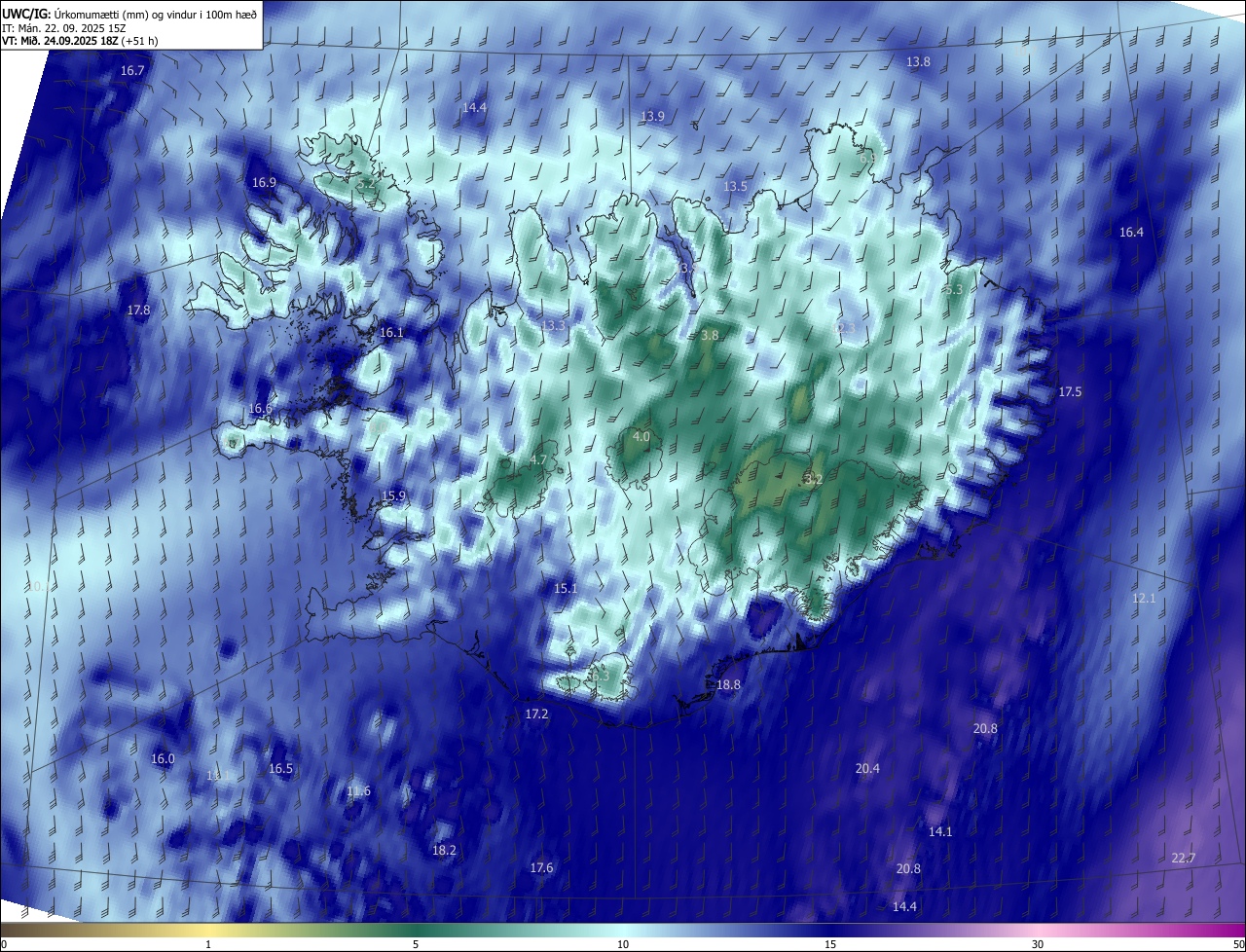The width and height of the screenshot is (1246, 952).
Task: Click the color scale tick label 1
Action: (208, 944)
